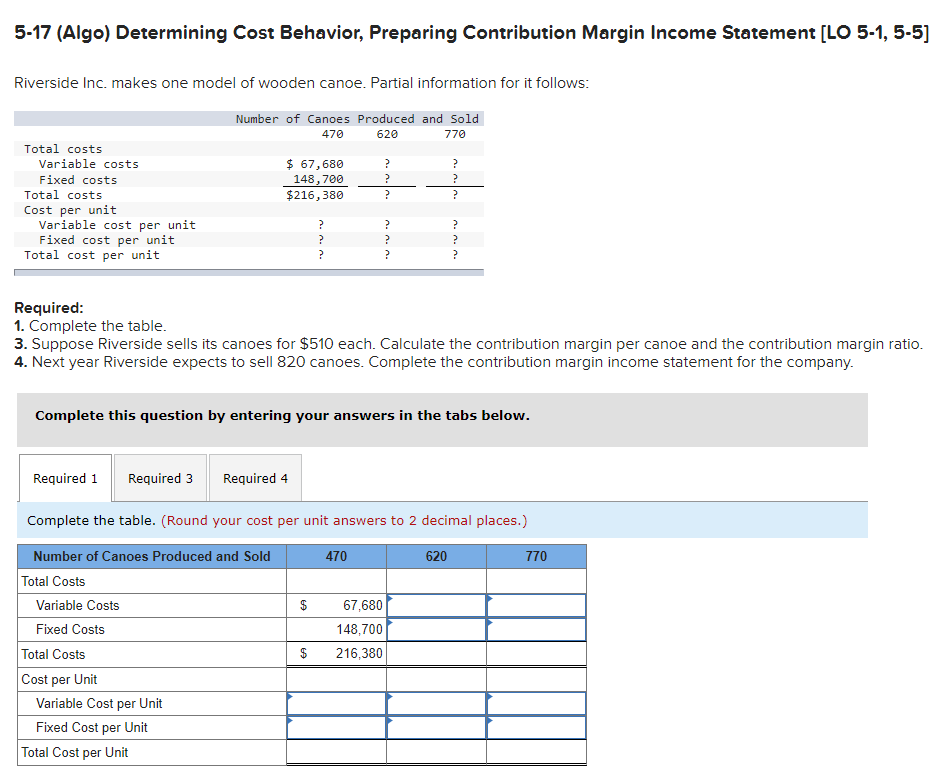Screen dimensions: 941x773
Task: Switch to the Required 4 tab
Action: click(254, 477)
